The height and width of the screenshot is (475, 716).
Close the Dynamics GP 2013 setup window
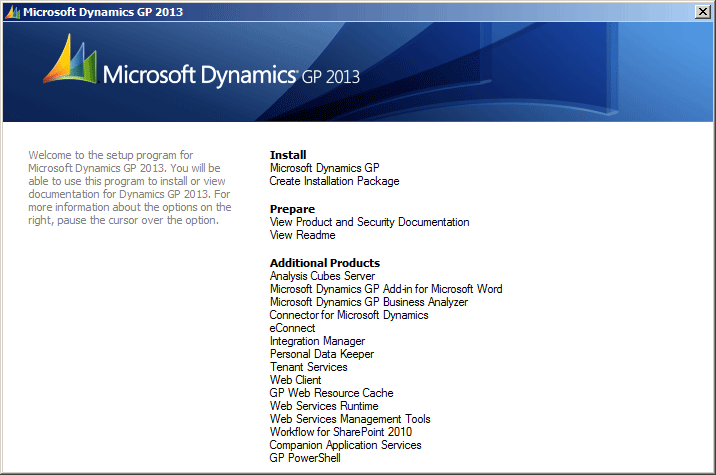click(702, 11)
